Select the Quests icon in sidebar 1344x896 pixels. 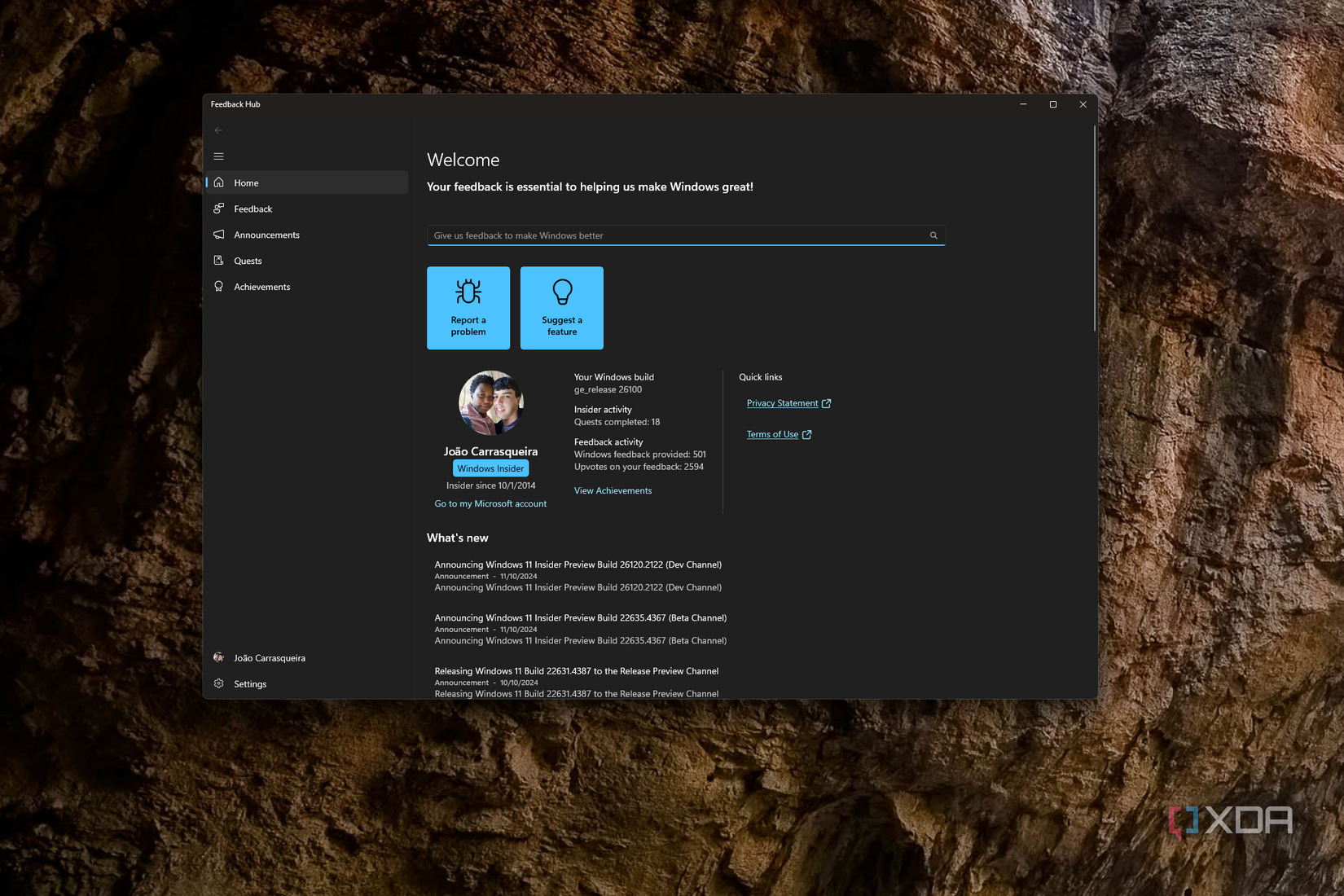[x=218, y=261]
